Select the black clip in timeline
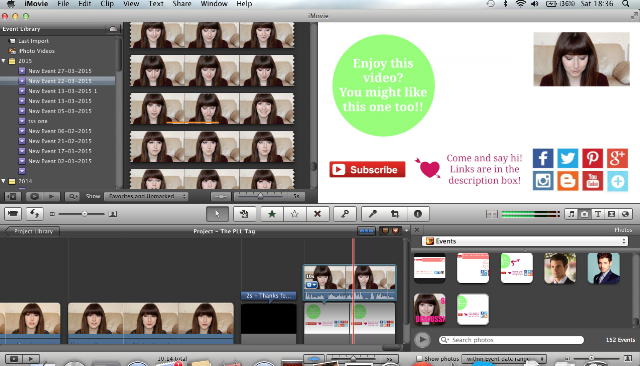The width and height of the screenshot is (640, 366). pos(269,319)
